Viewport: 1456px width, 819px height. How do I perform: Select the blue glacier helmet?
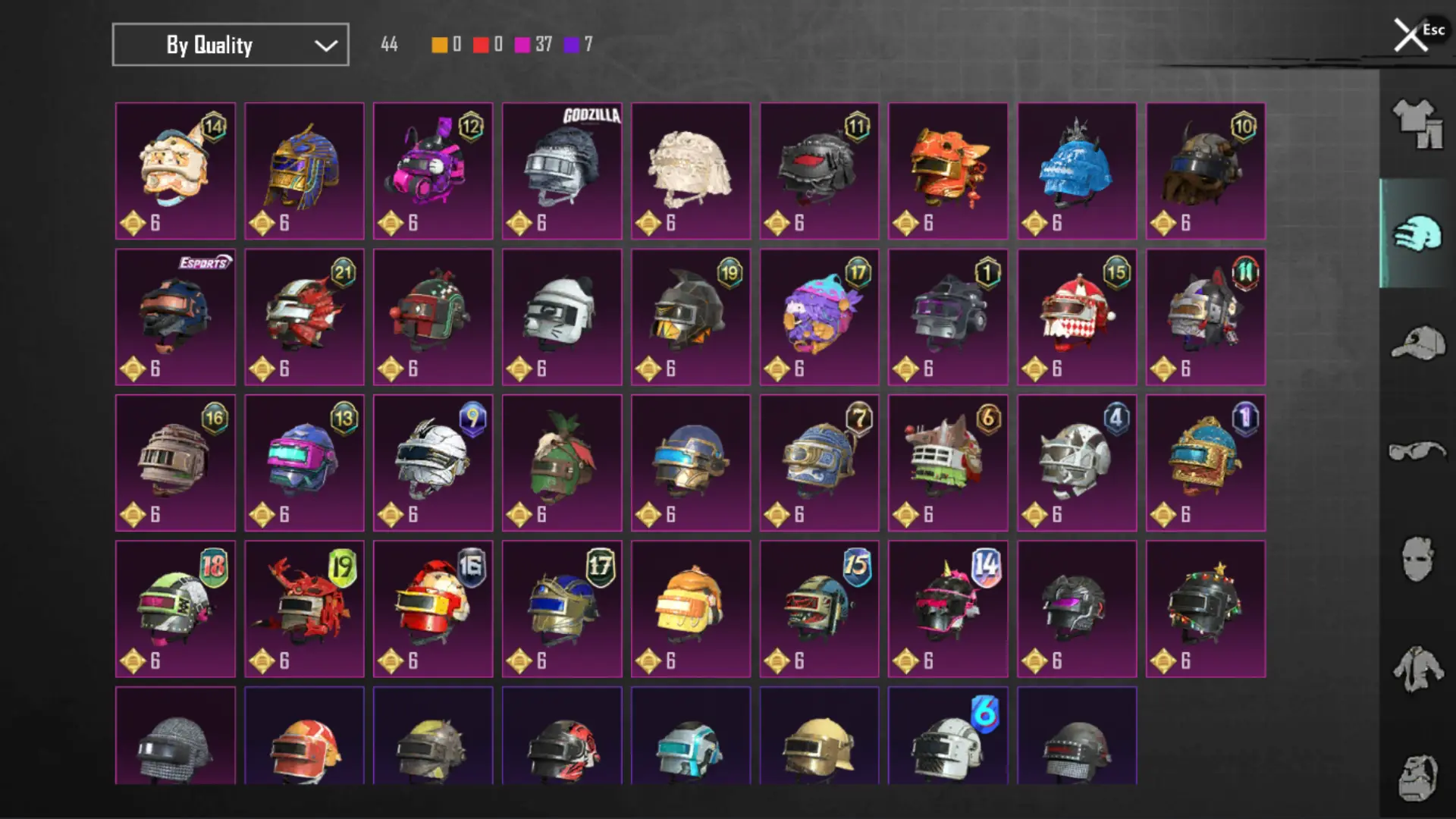click(x=1077, y=171)
